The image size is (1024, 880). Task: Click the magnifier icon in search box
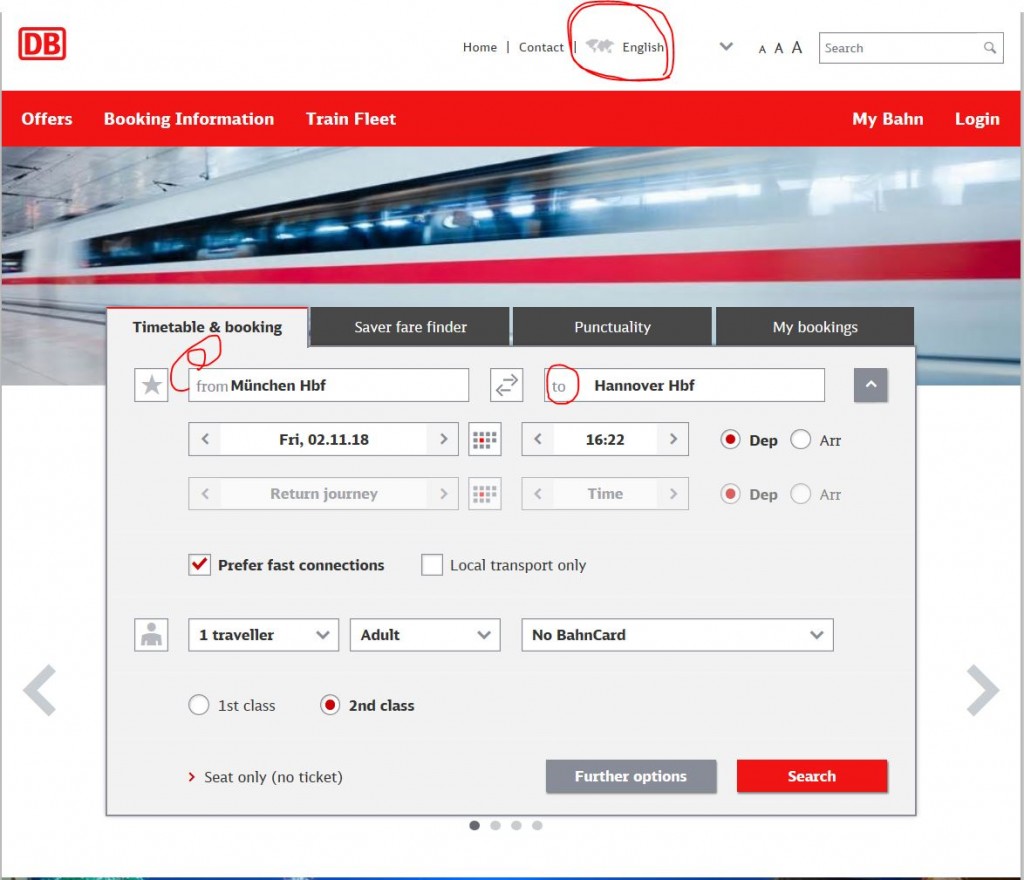click(x=989, y=48)
